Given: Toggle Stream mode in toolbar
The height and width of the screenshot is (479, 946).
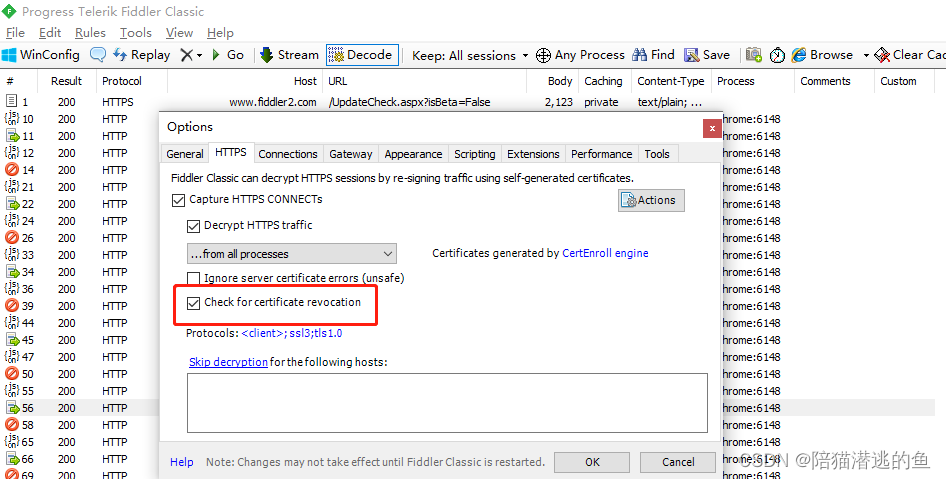Looking at the screenshot, I should pyautogui.click(x=289, y=55).
